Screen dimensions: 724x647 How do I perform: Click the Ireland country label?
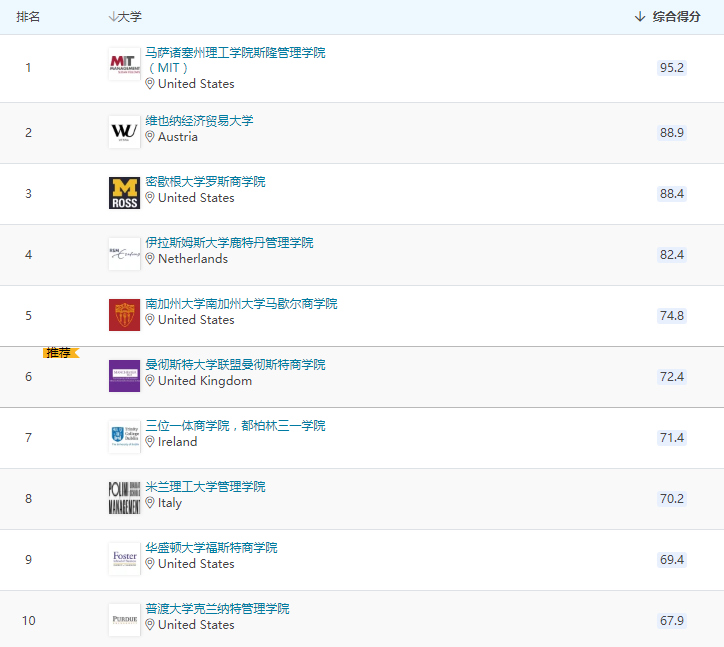[178, 441]
